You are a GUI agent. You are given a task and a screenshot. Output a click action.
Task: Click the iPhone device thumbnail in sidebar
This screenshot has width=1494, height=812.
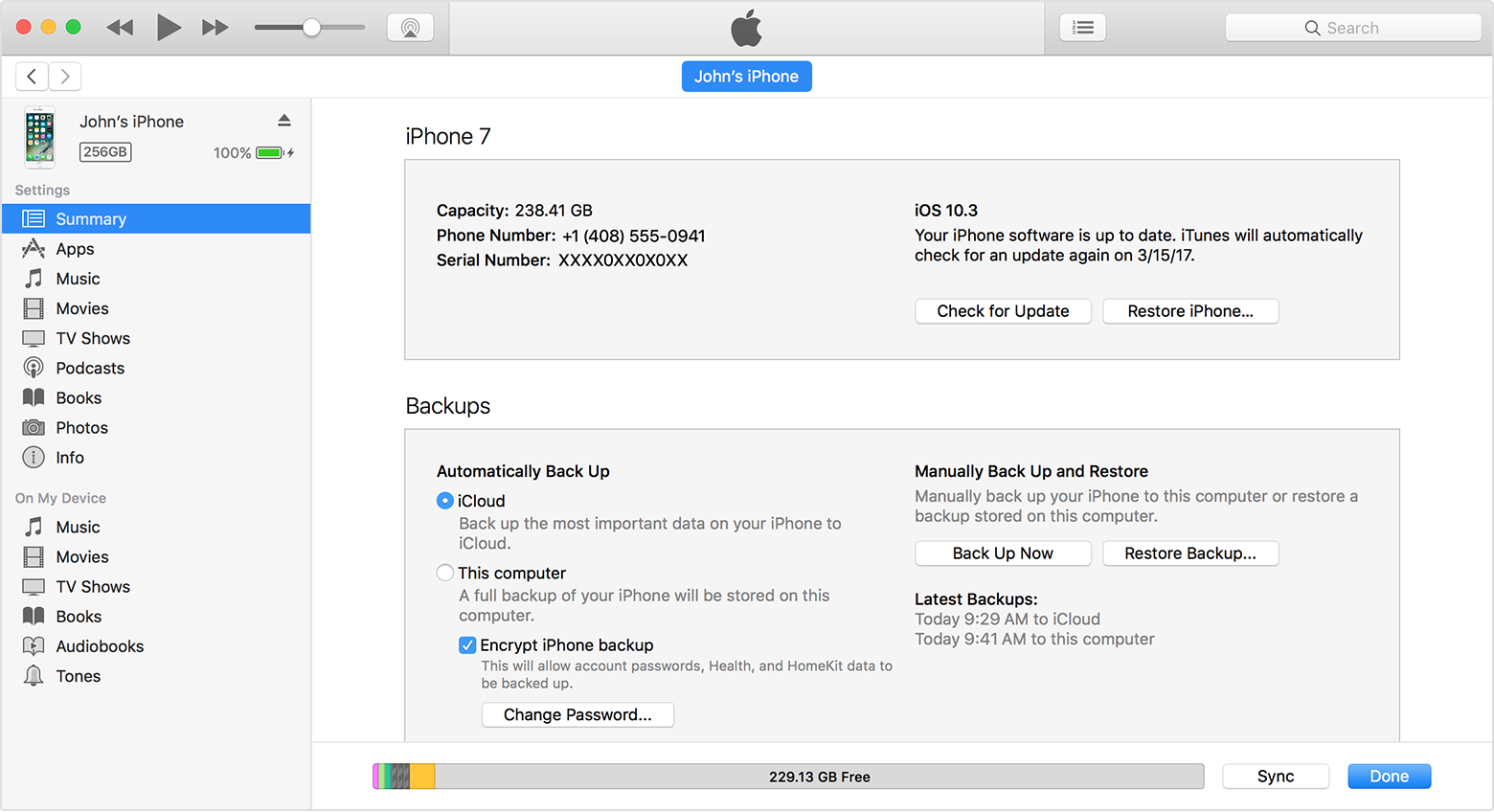(39, 137)
